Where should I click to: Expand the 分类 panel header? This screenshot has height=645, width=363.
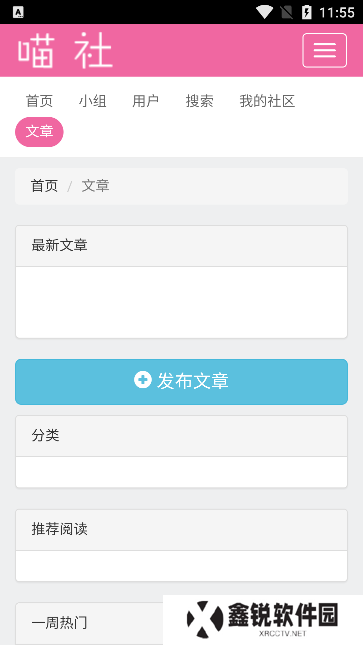coord(182,436)
